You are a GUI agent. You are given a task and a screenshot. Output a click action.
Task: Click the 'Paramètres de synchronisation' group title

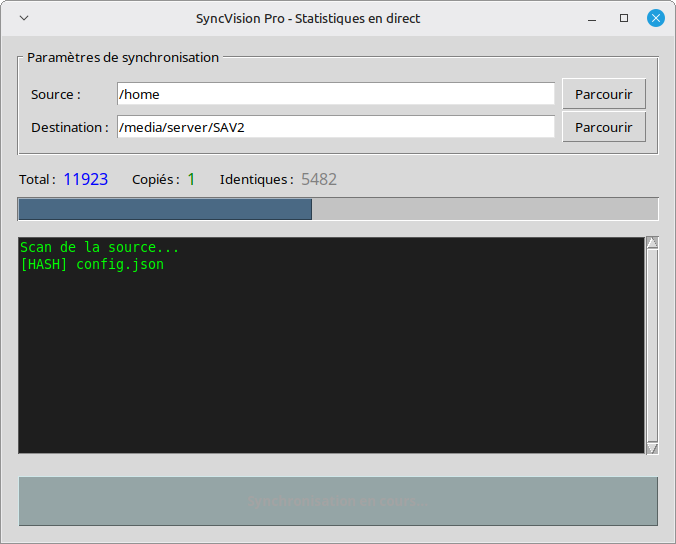[123, 58]
